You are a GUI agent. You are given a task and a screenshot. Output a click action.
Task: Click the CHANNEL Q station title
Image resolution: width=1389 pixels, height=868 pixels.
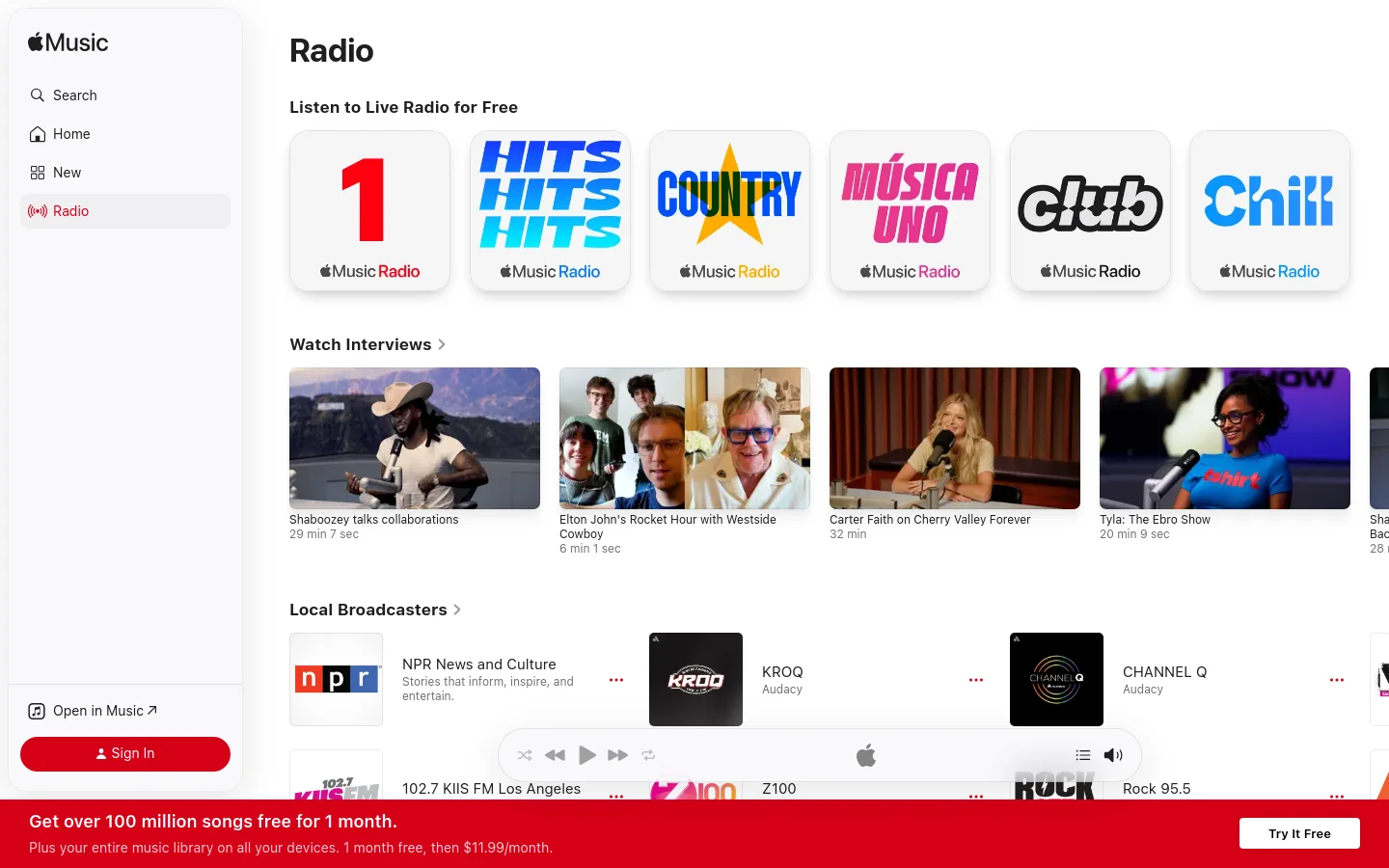tap(1164, 672)
